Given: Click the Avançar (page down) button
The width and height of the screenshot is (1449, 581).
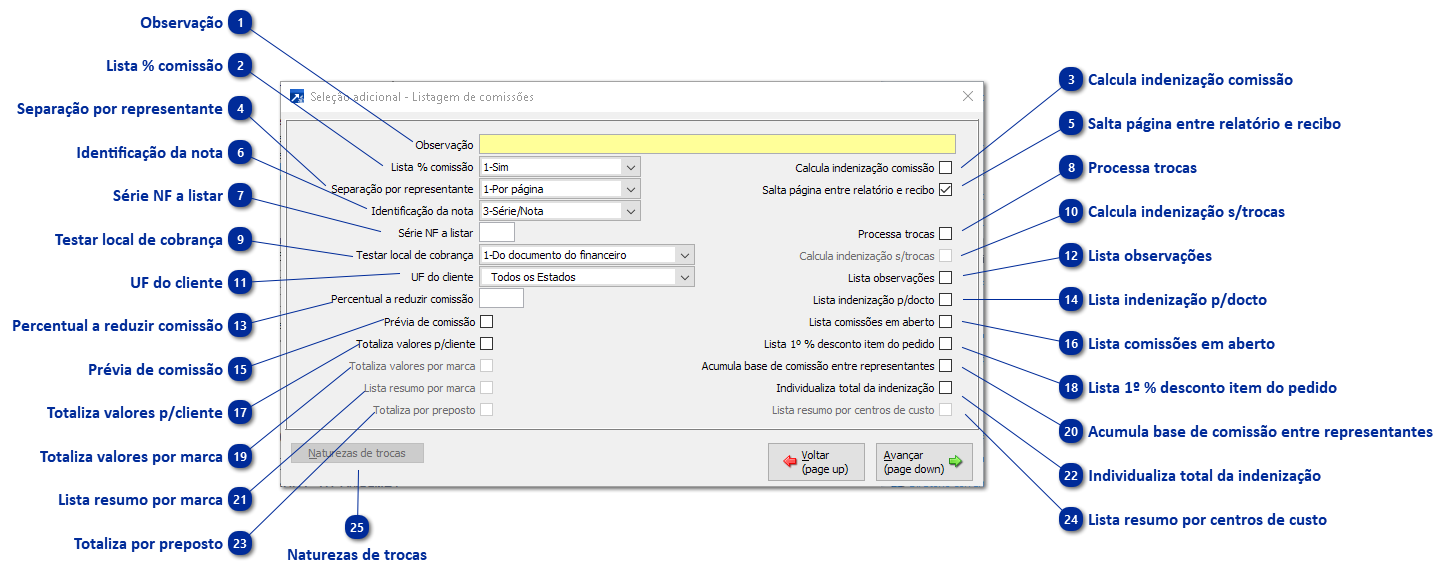Looking at the screenshot, I should tap(924, 462).
